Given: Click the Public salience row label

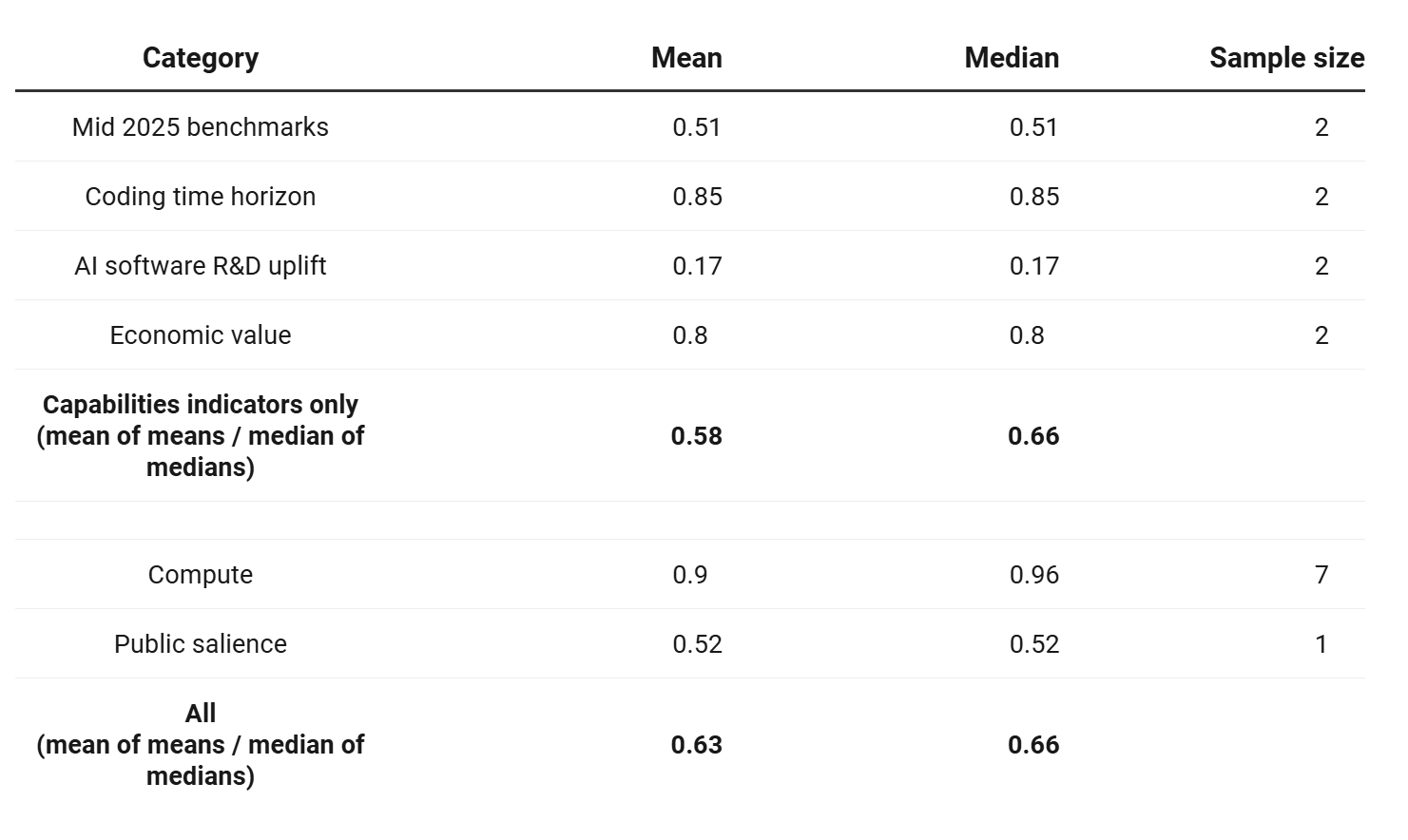Looking at the screenshot, I should [x=200, y=644].
